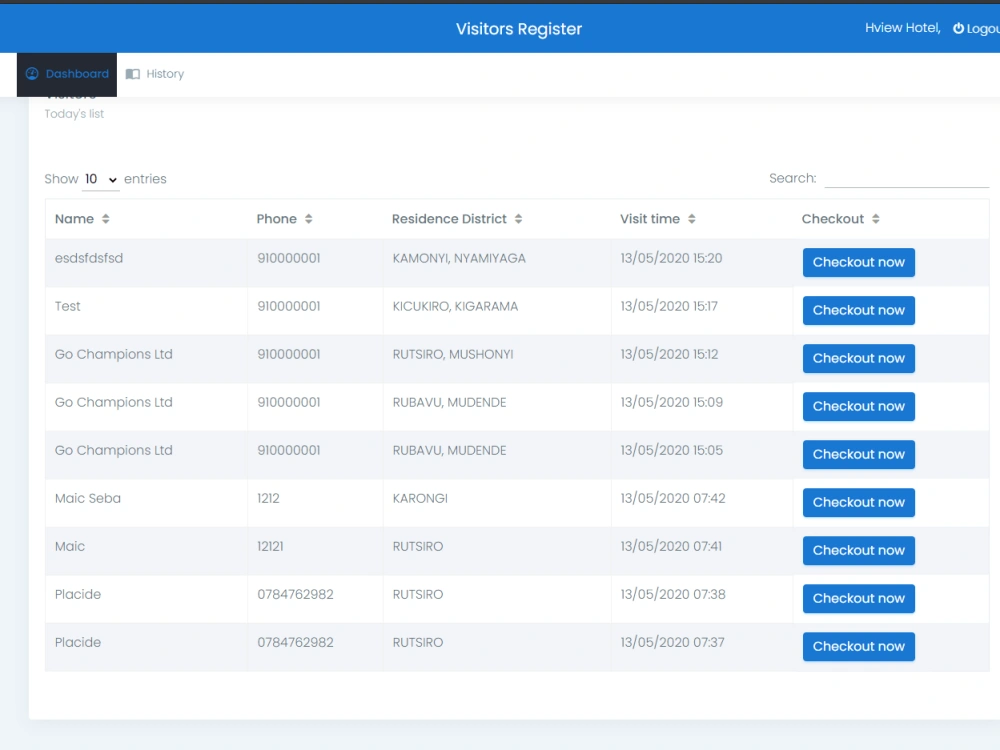The height and width of the screenshot is (750, 1000).
Task: Open the History tab
Action: tap(155, 74)
